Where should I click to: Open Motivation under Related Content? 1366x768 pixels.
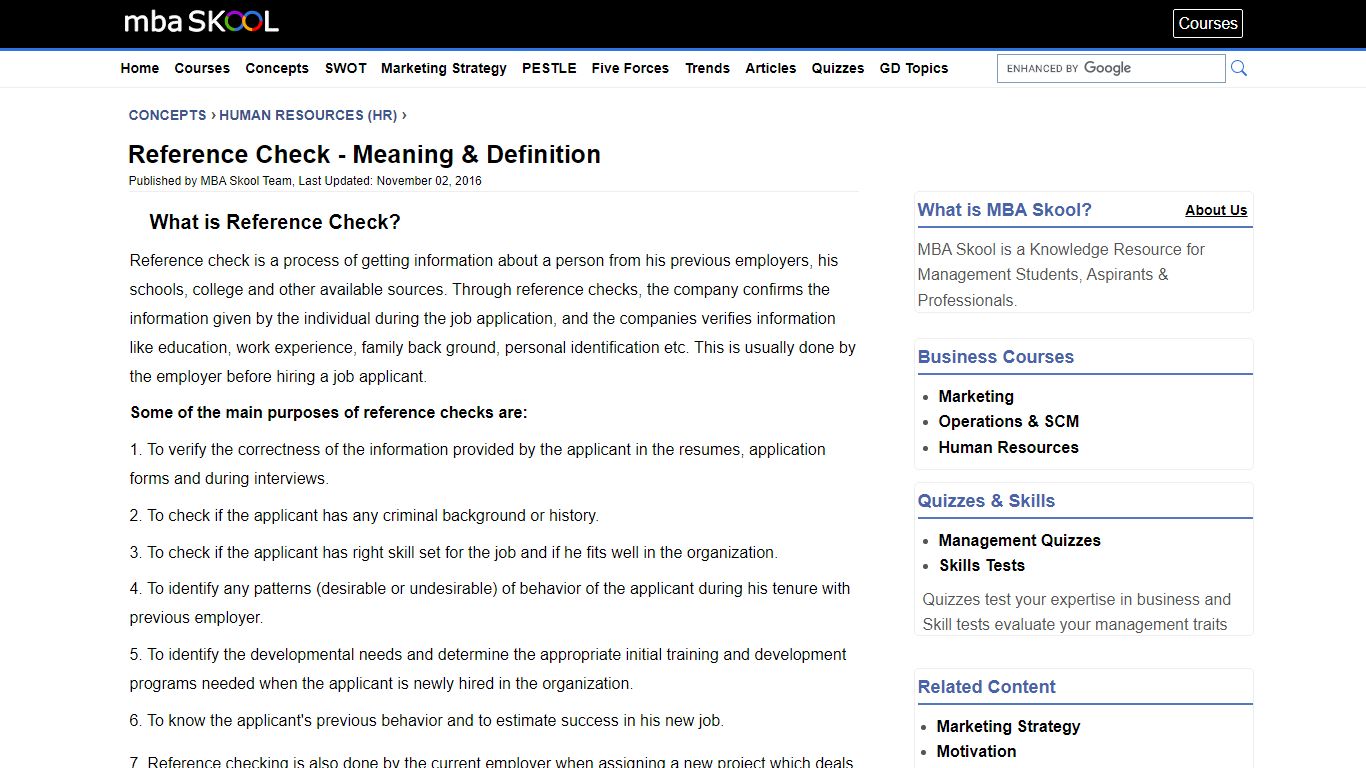(976, 751)
